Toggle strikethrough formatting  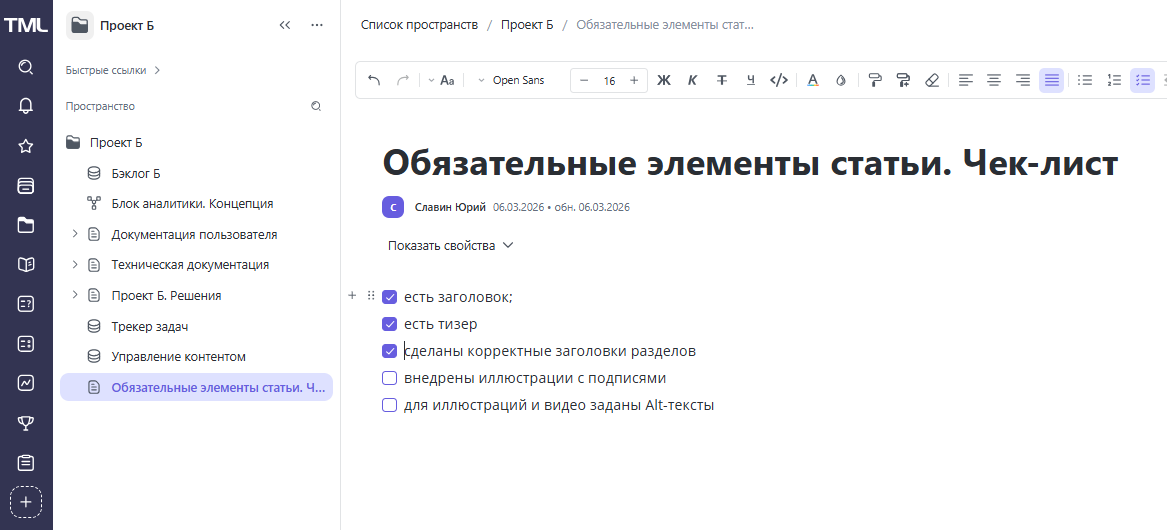click(x=721, y=80)
